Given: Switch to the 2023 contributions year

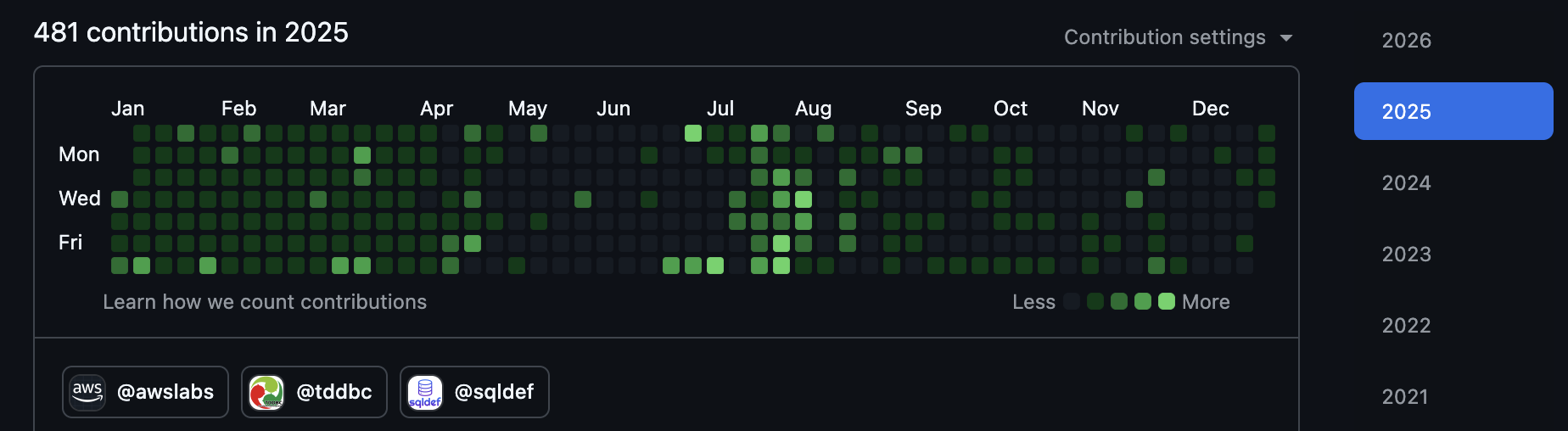Looking at the screenshot, I should [x=1406, y=254].
